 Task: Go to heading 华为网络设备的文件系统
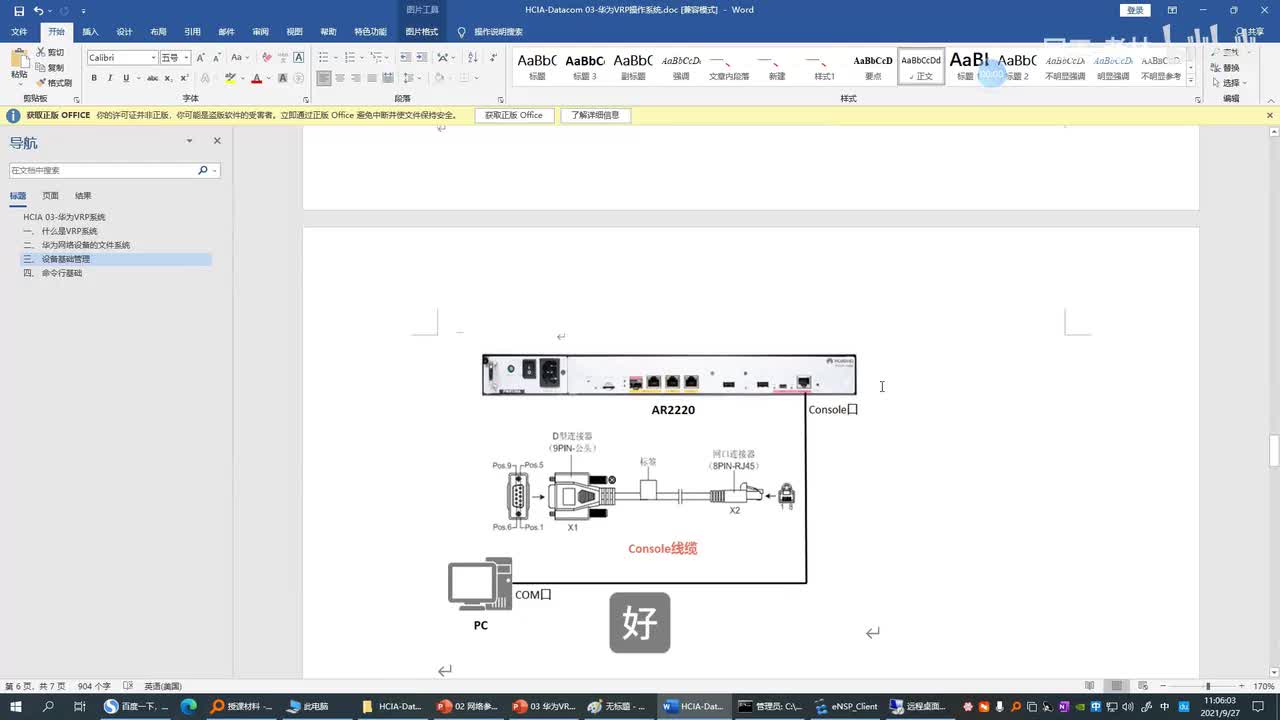click(x=85, y=245)
